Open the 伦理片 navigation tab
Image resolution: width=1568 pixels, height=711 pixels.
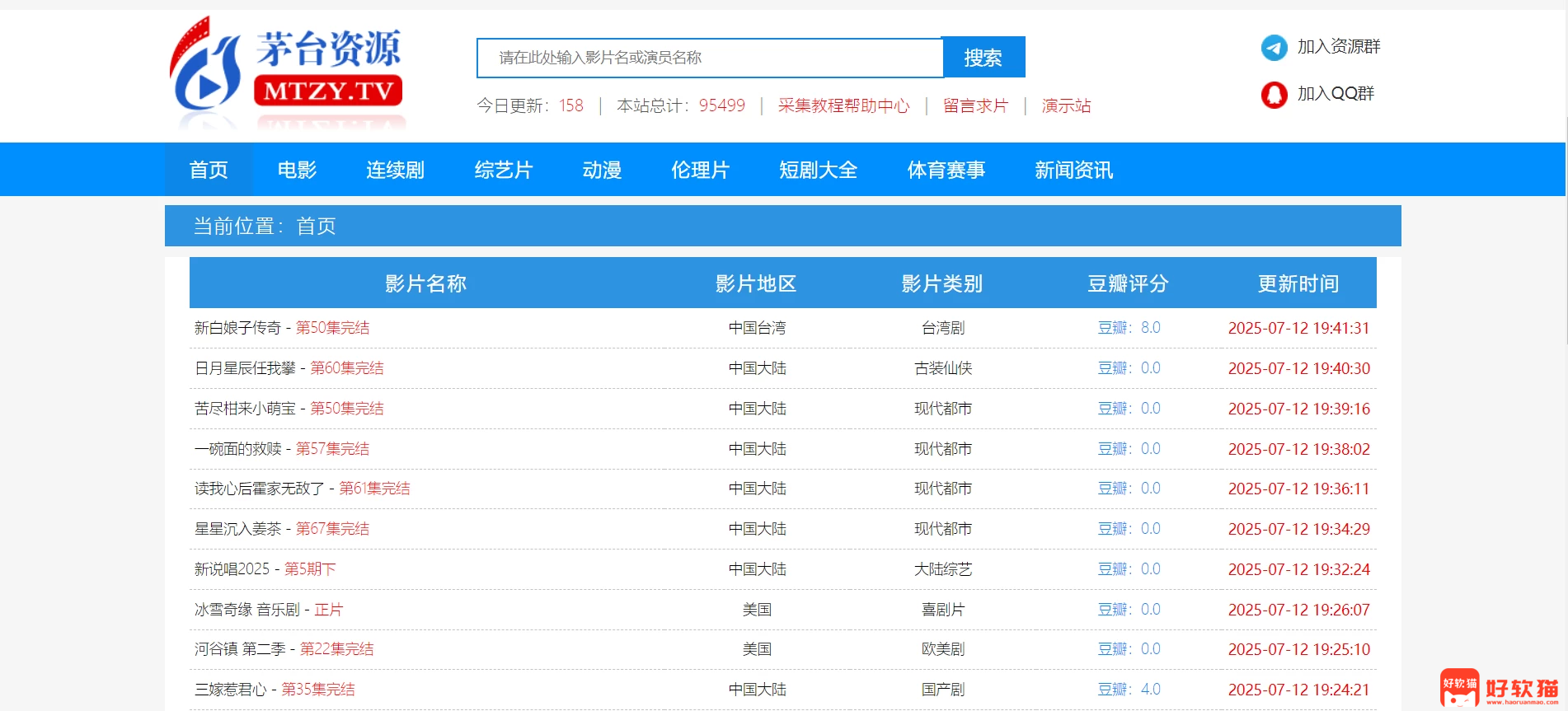700,170
